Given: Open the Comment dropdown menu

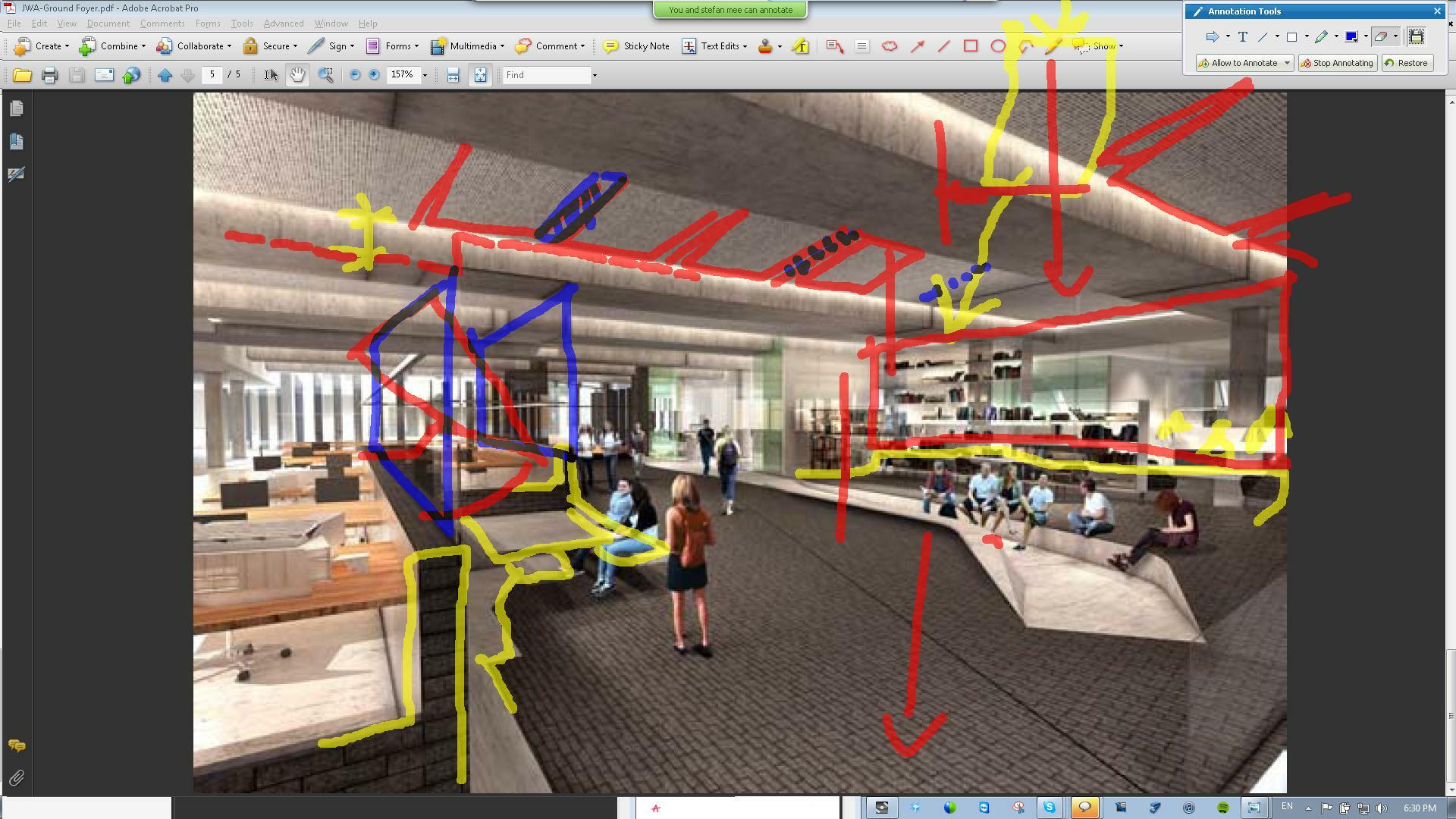Looking at the screenshot, I should click(551, 46).
